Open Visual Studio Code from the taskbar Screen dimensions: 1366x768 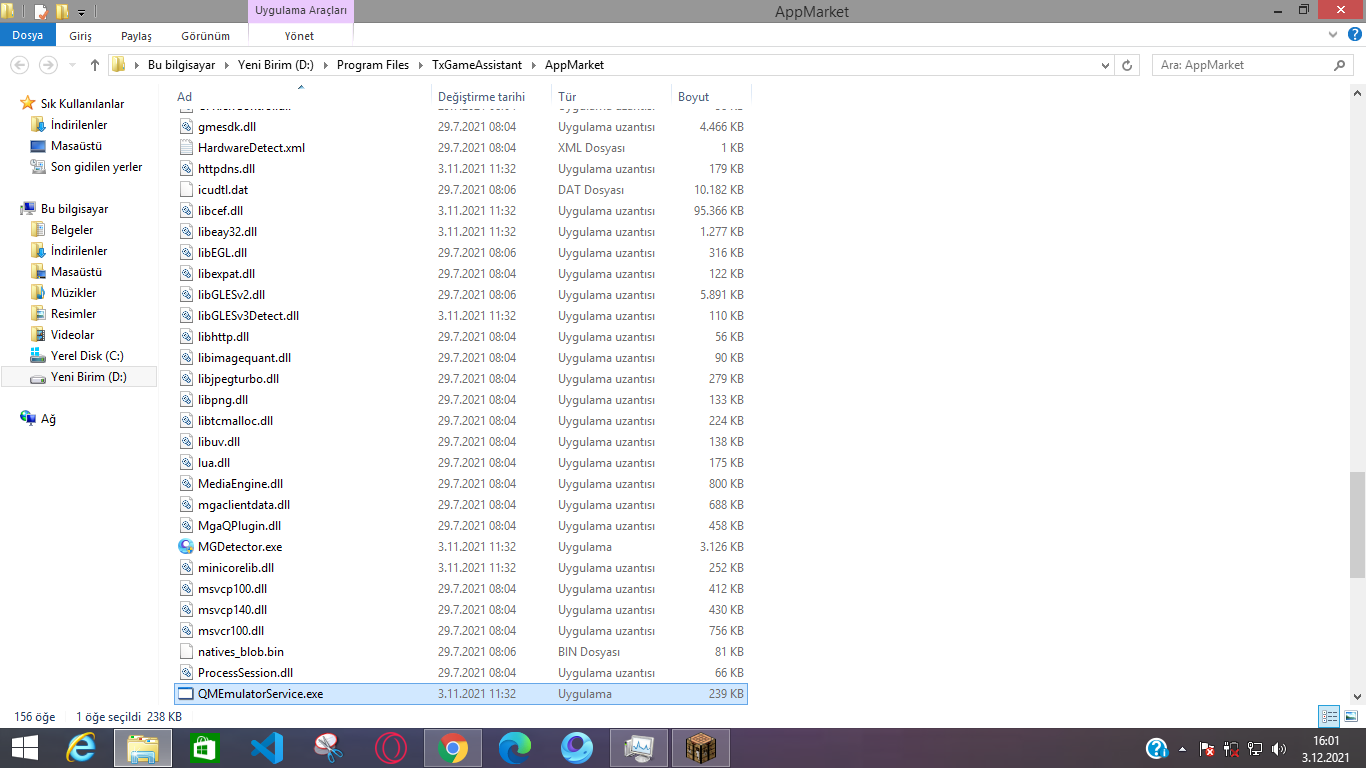(x=268, y=748)
